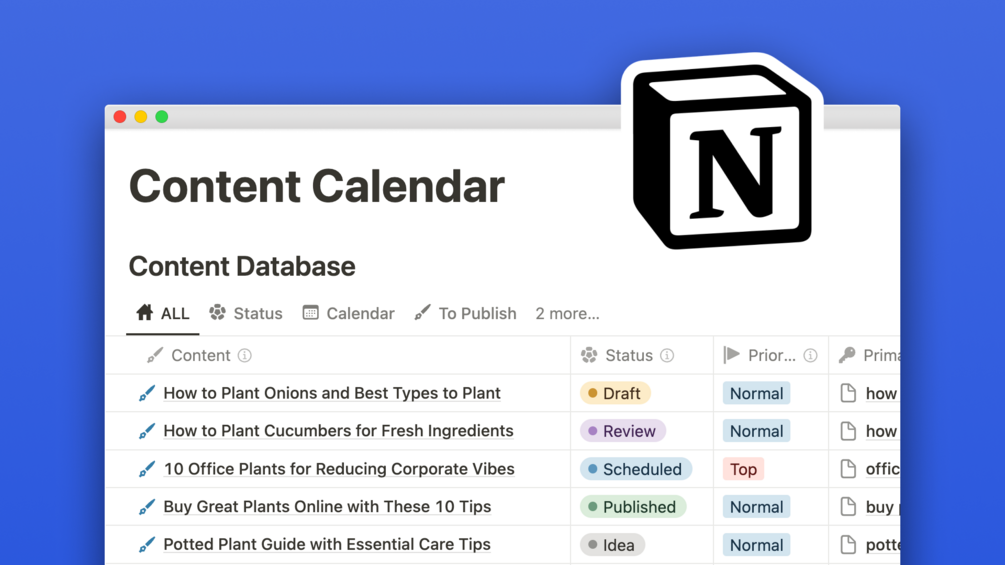Select Normal priority on Onions row
Screen dimensions: 1005x565
[756, 393]
